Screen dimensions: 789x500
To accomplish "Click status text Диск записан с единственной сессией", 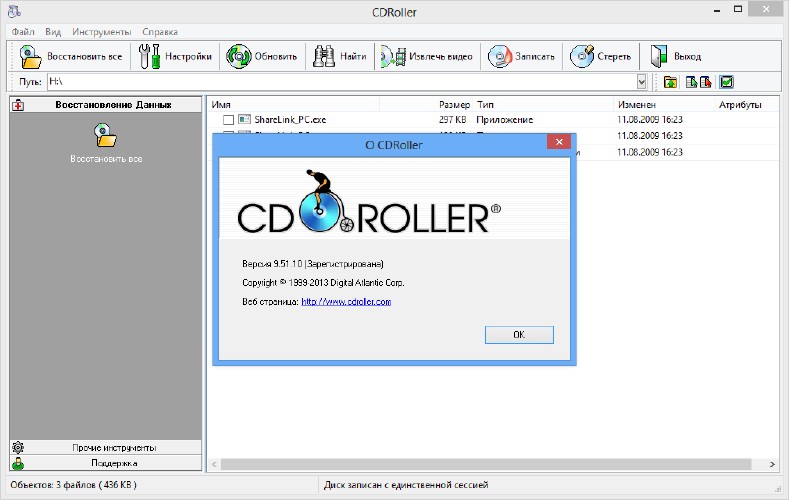I will [406, 485].
